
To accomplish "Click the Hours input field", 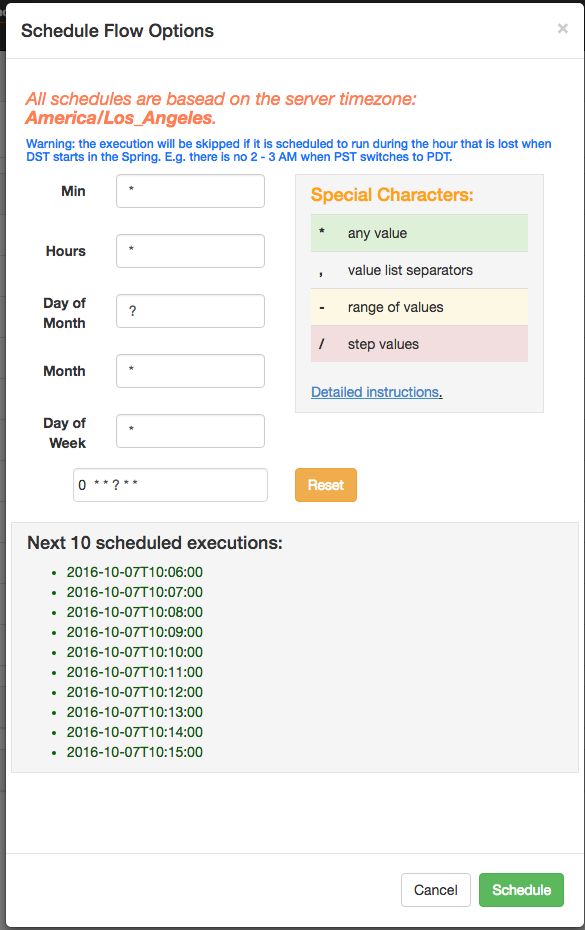I will click(190, 251).
